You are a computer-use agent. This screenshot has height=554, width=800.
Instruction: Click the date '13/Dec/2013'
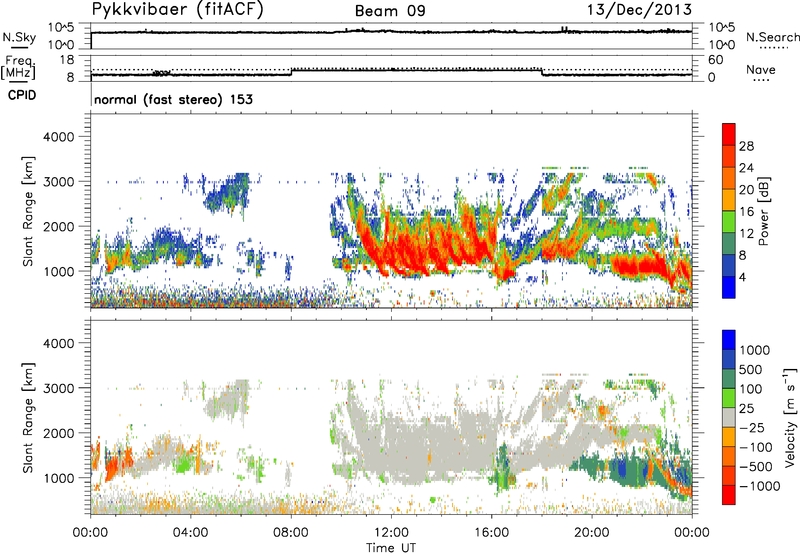pyautogui.click(x=639, y=9)
